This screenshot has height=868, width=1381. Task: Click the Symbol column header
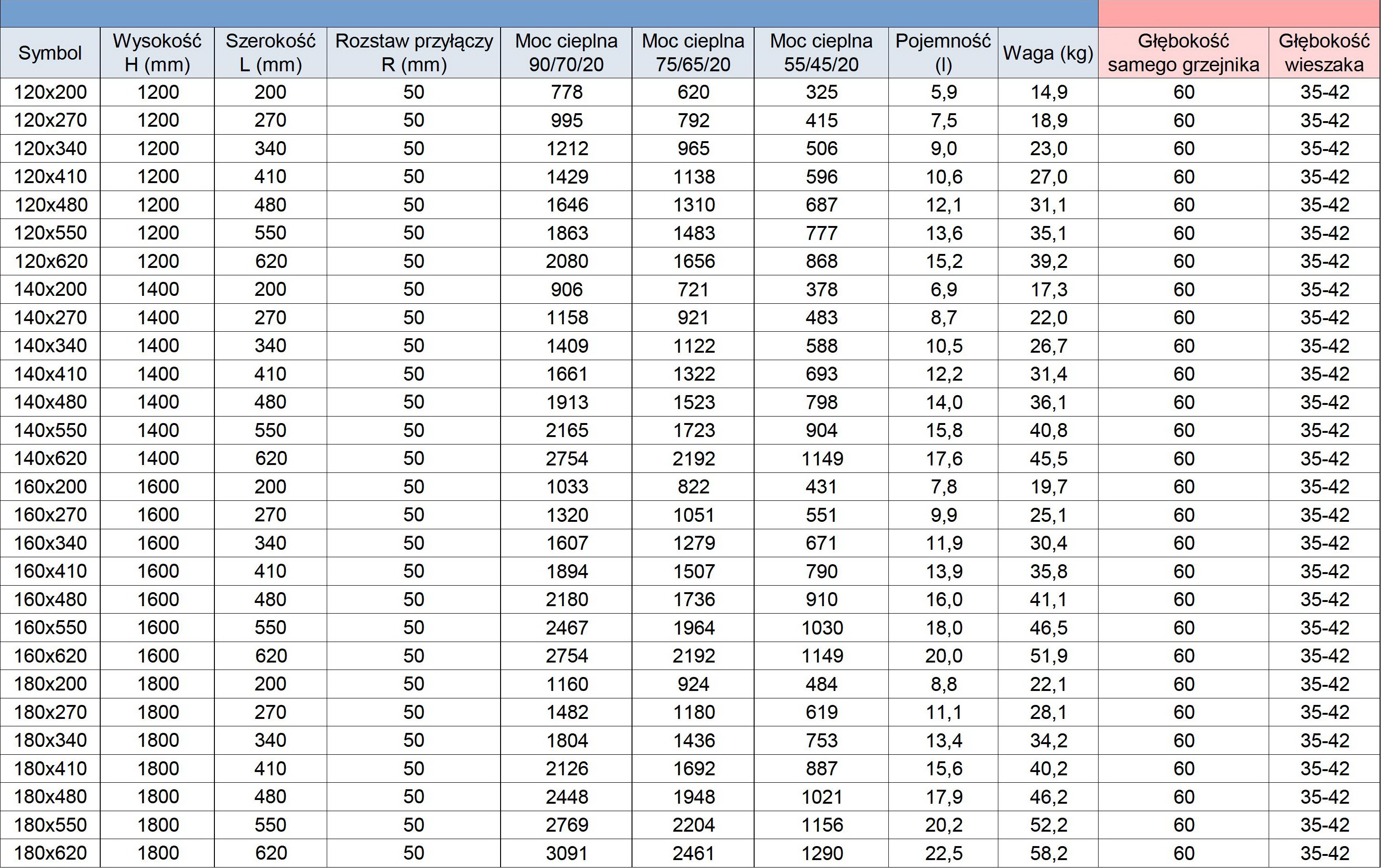(50, 53)
